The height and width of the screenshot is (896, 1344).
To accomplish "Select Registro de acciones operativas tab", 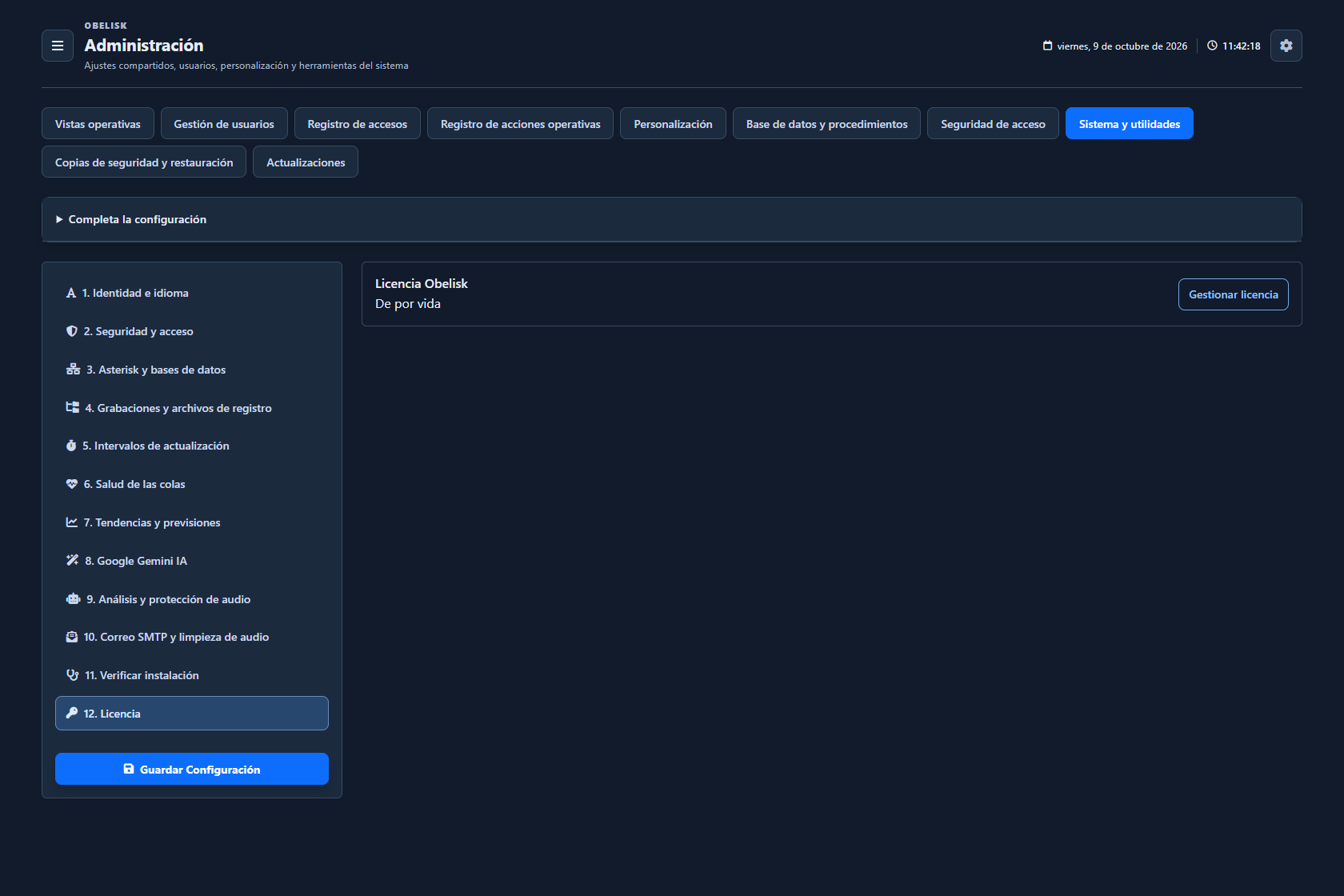I will point(521,123).
